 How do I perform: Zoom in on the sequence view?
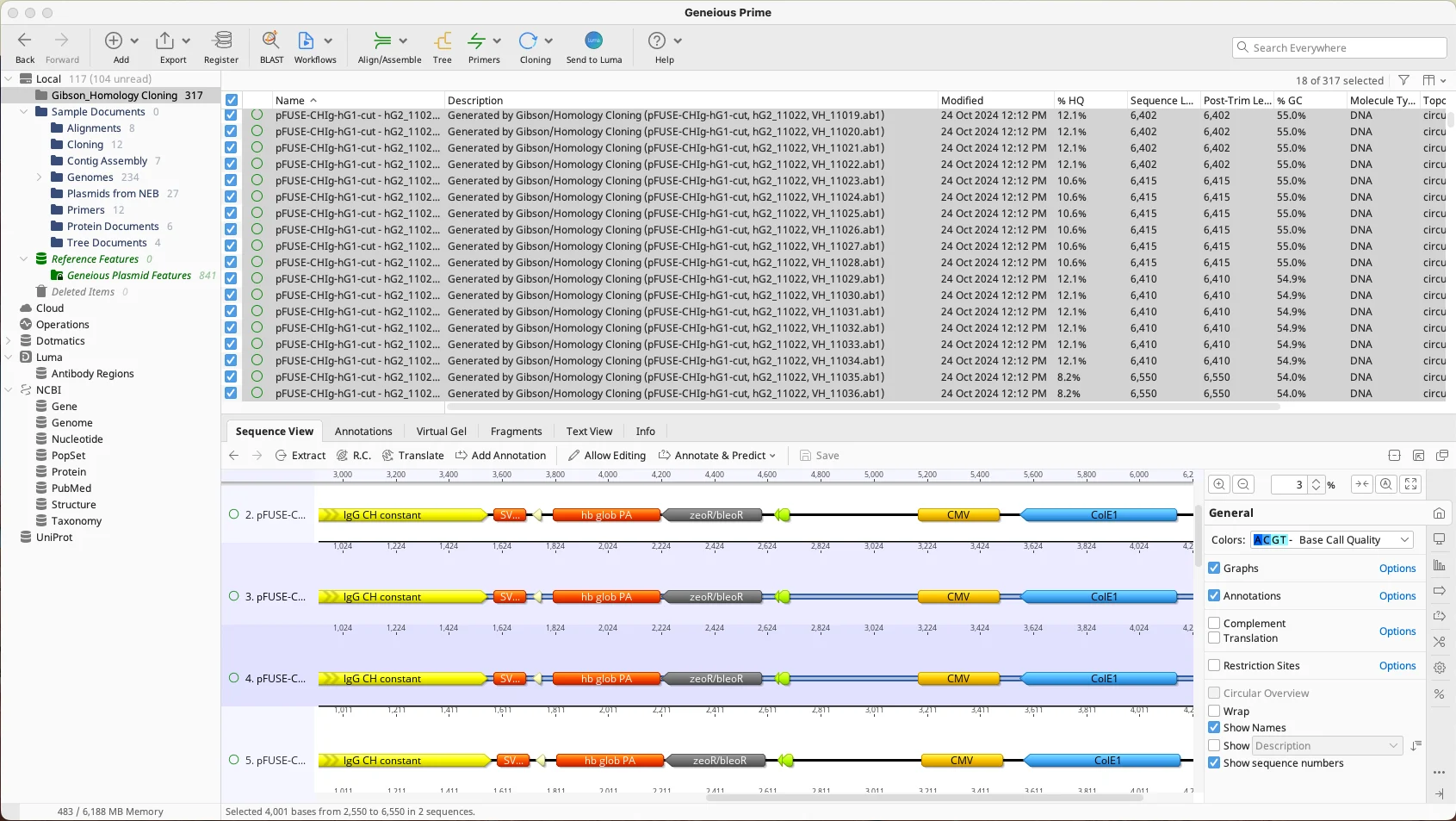click(x=1219, y=484)
